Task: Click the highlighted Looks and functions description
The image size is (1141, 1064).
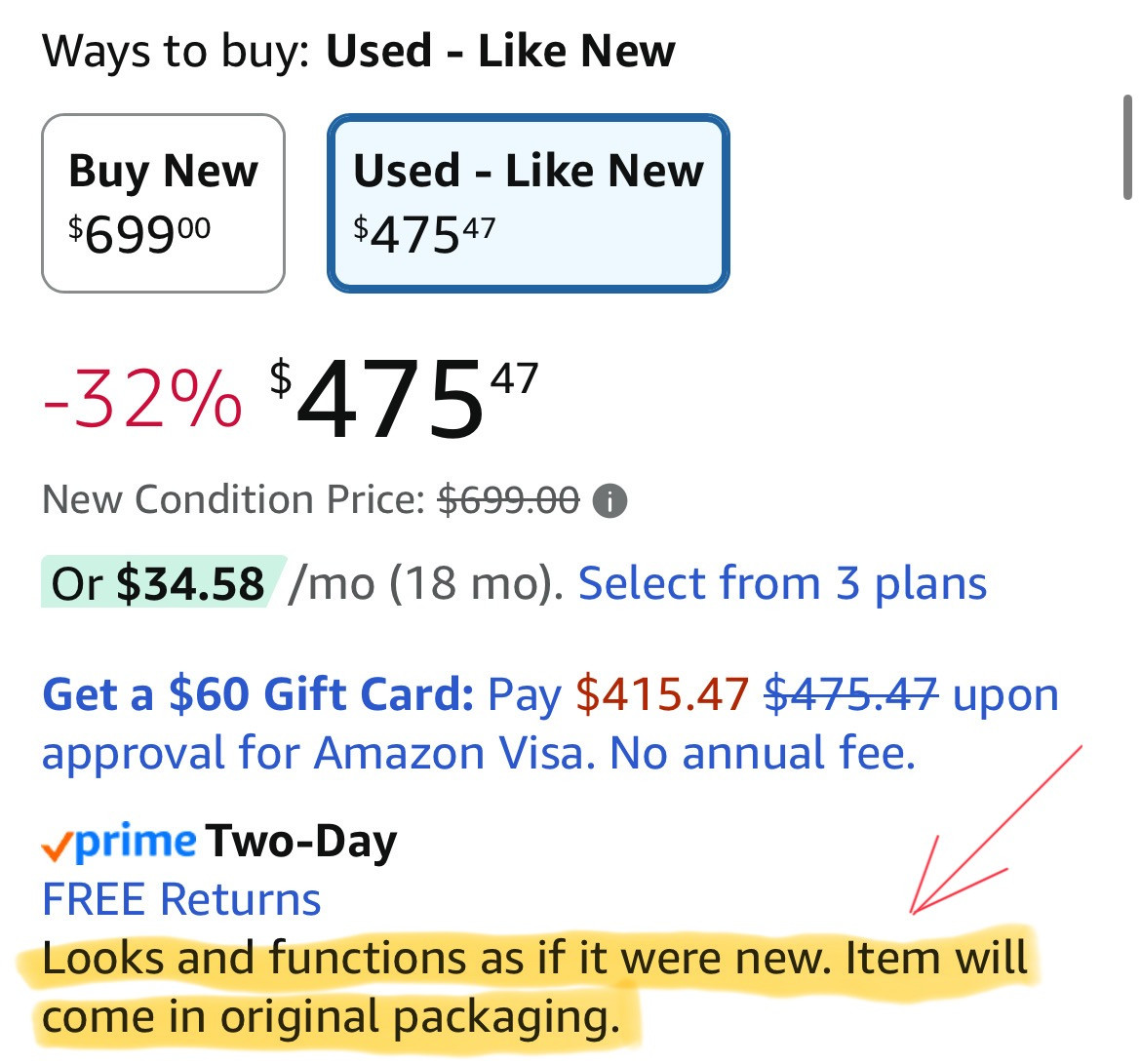Action: click(x=534, y=958)
